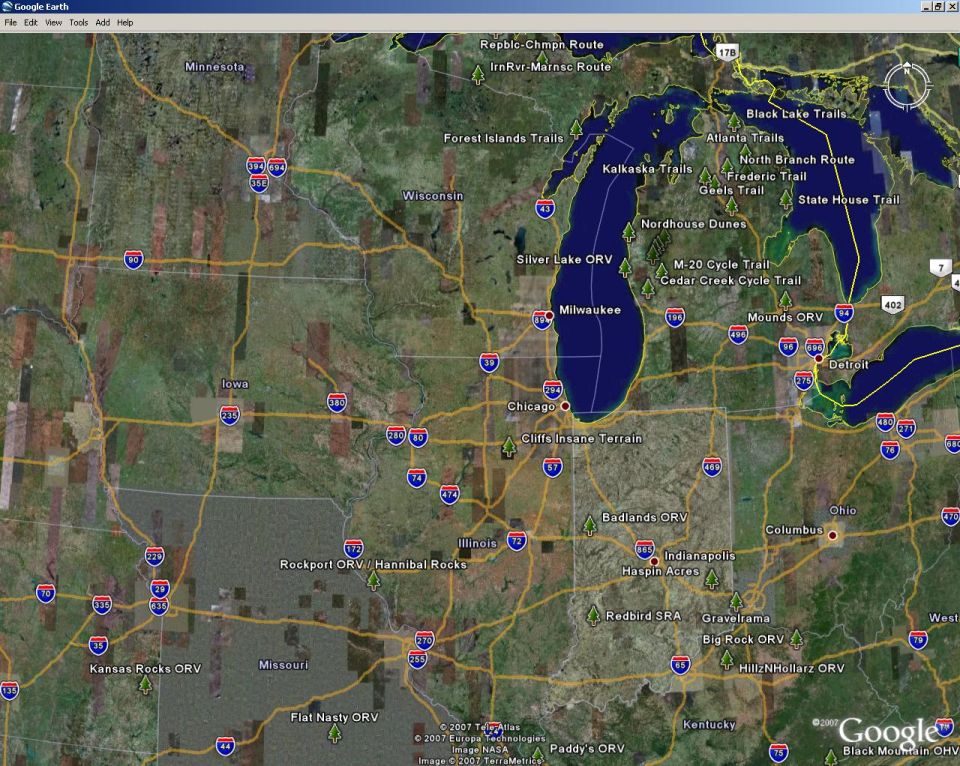Click the Haspin Acres tree placemark

[711, 578]
